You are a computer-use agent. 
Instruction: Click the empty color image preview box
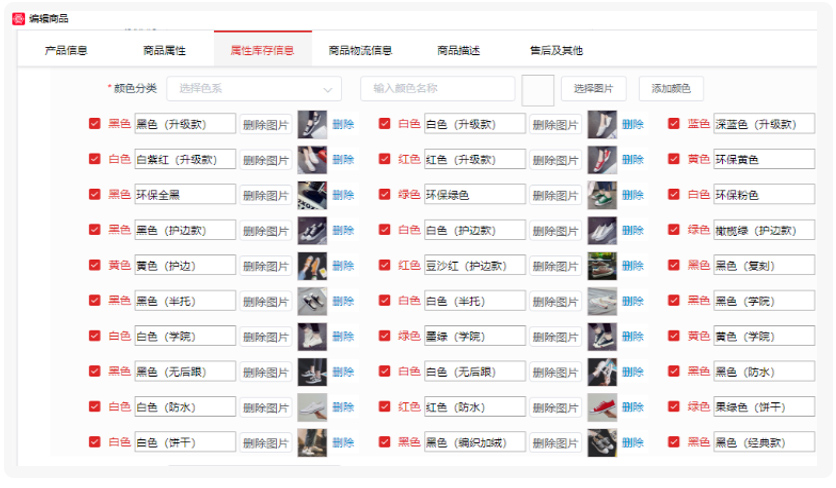537,90
